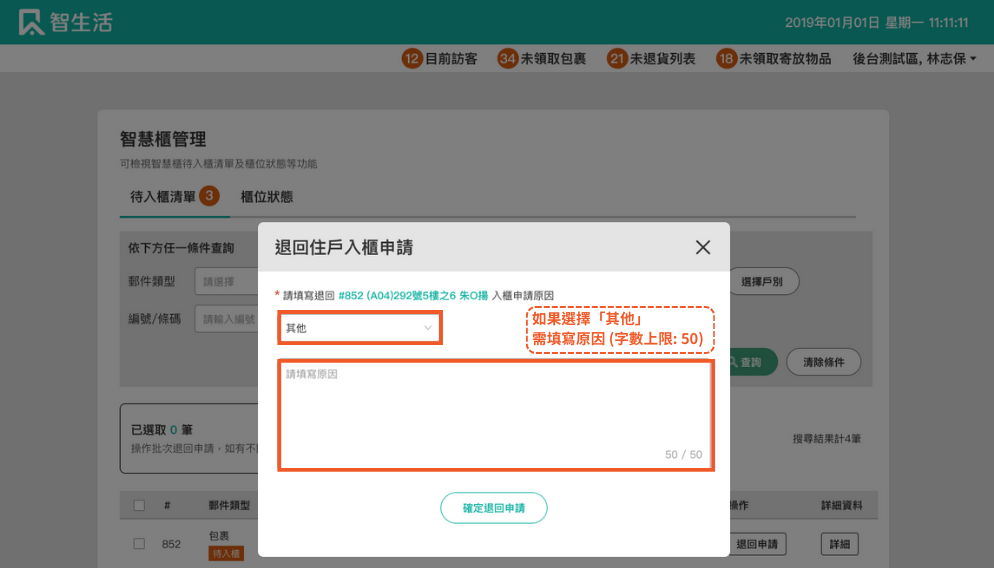Click the 詳細 button for row 852
Viewport: 994px width, 568px height.
(839, 544)
